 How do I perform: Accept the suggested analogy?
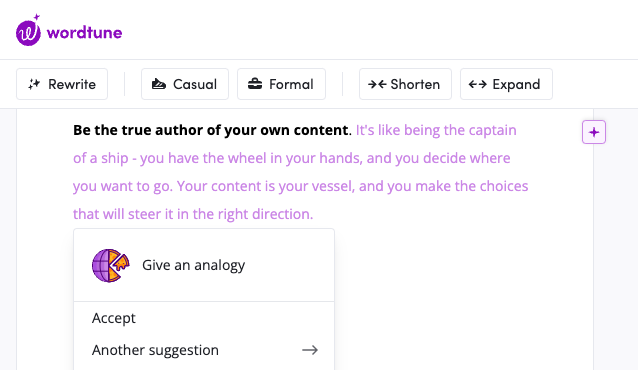[114, 318]
